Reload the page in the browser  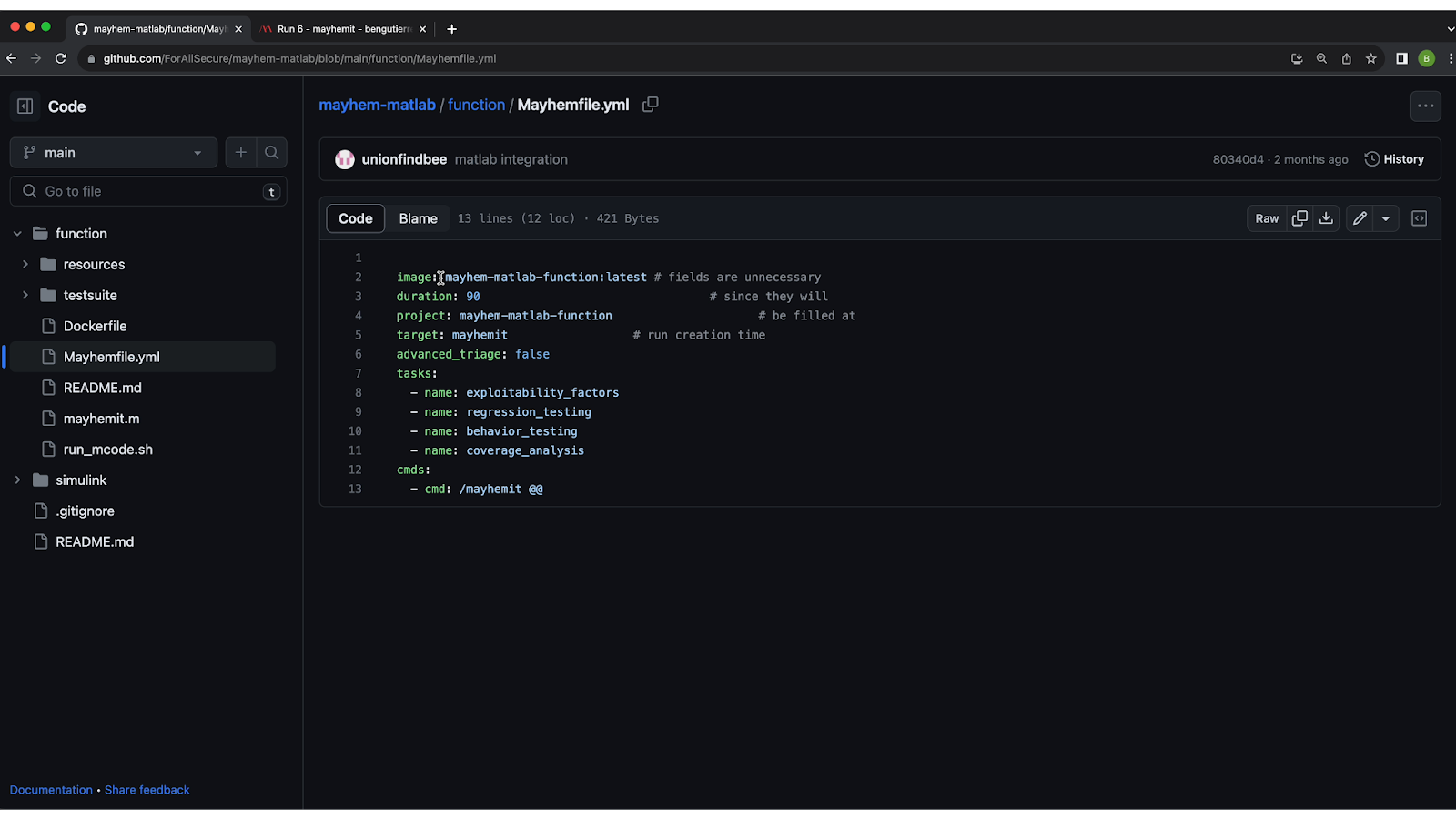61,58
